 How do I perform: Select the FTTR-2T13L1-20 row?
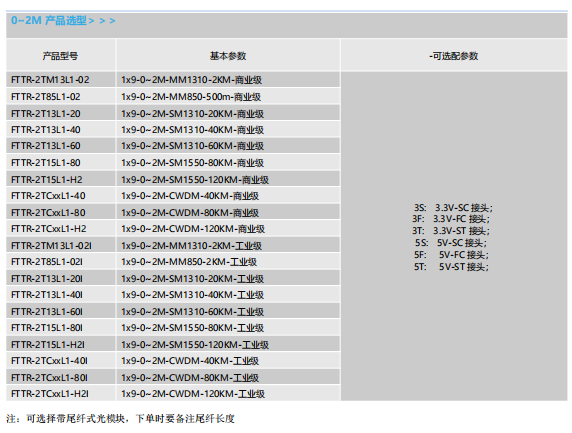(173, 113)
